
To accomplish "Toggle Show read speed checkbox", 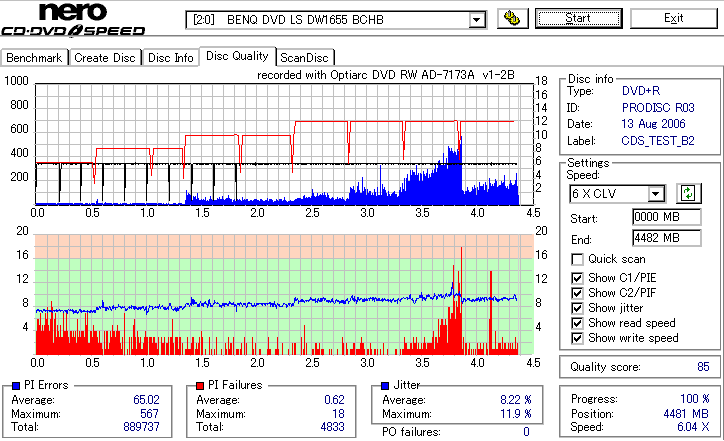I will coord(577,323).
